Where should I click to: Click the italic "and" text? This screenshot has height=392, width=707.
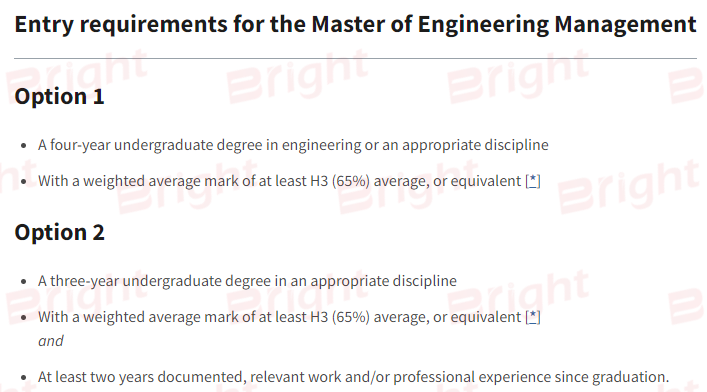point(50,341)
